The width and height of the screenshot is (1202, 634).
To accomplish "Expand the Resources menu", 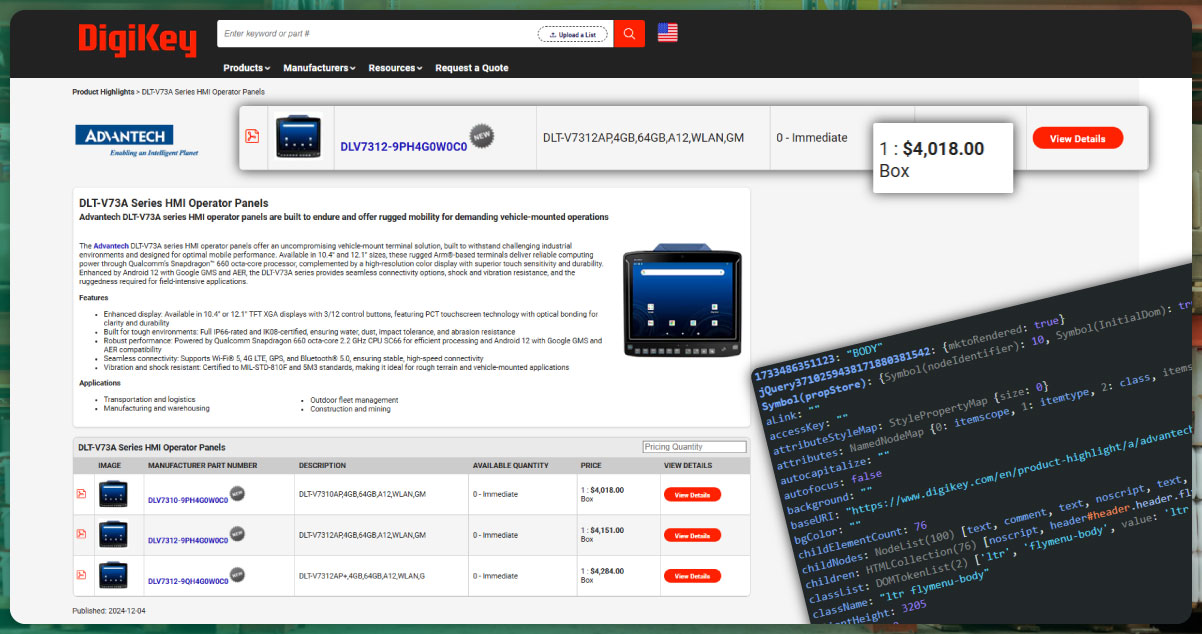I will point(395,68).
